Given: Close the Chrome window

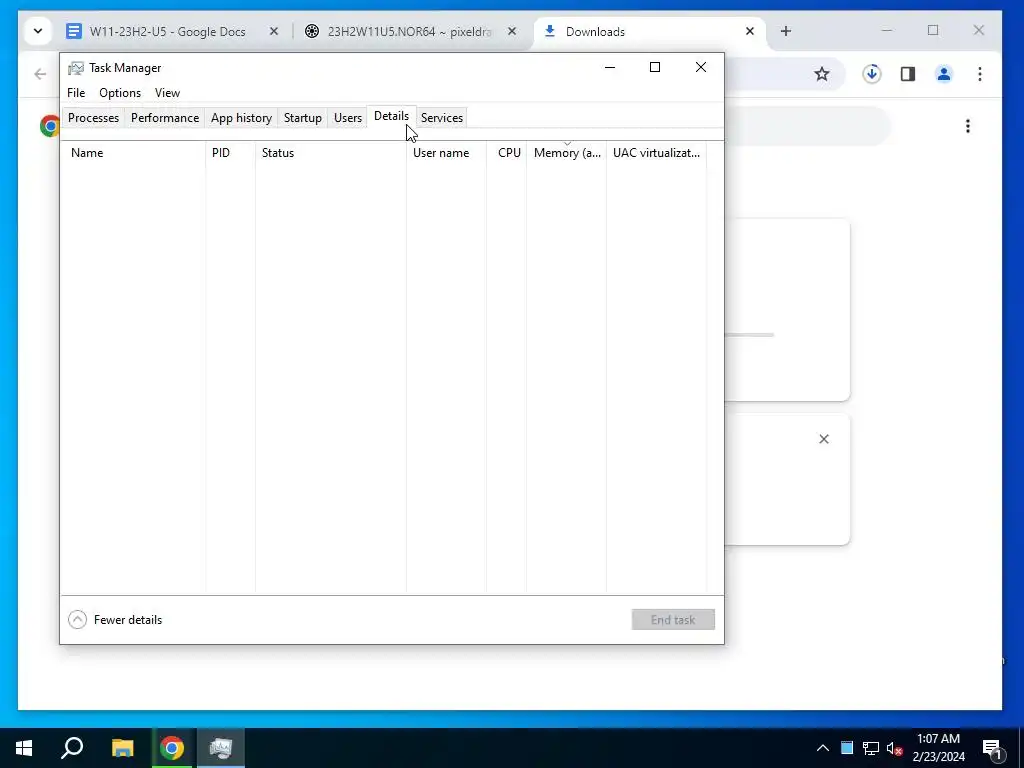Looking at the screenshot, I should click(x=979, y=30).
